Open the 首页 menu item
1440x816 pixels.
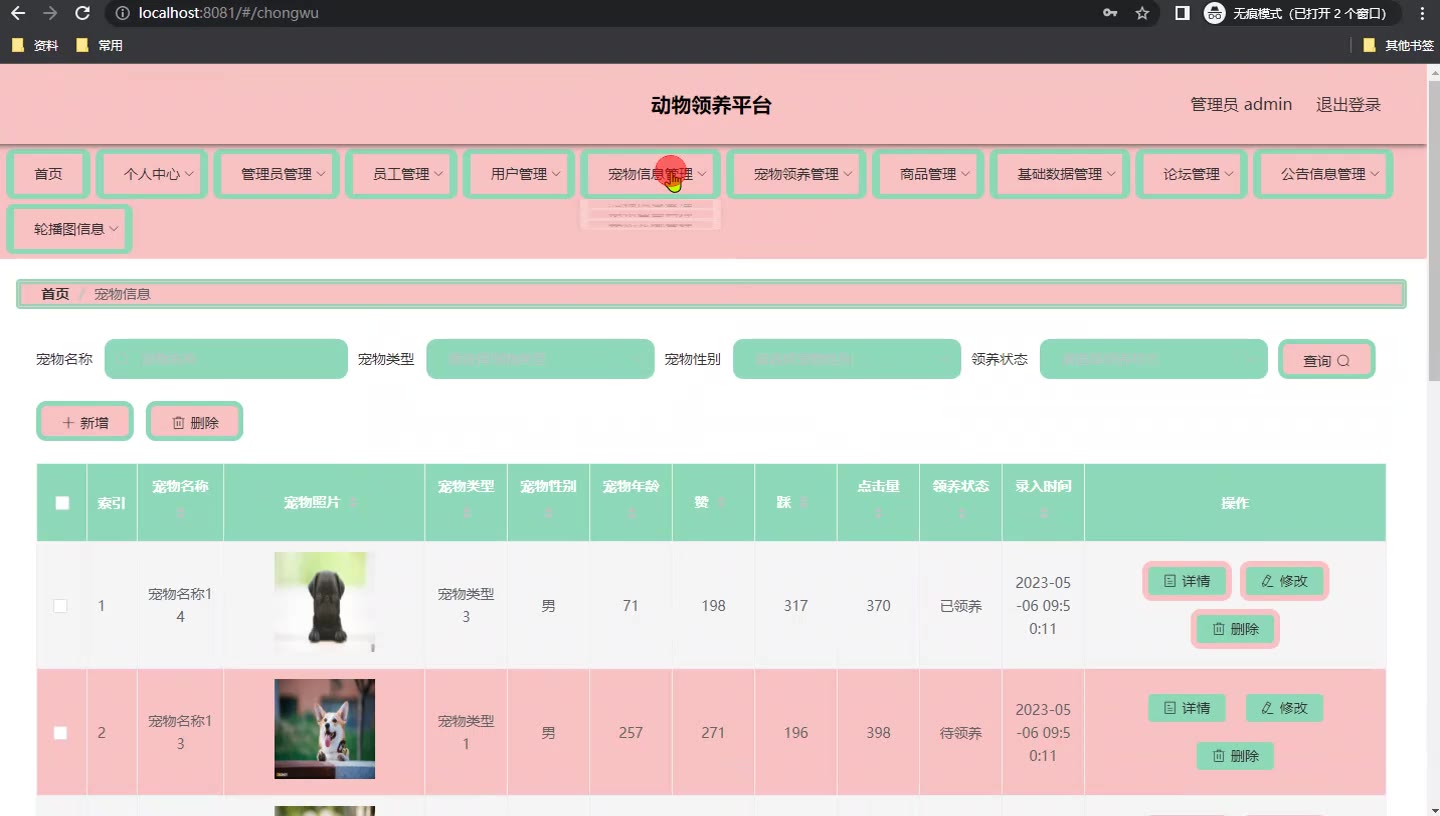pyautogui.click(x=48, y=174)
